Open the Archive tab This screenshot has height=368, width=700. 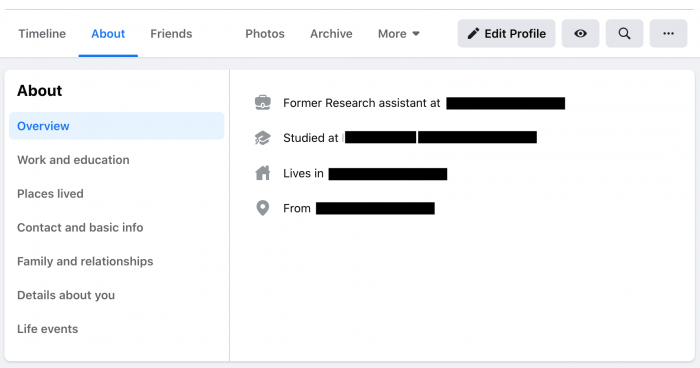pyautogui.click(x=331, y=33)
